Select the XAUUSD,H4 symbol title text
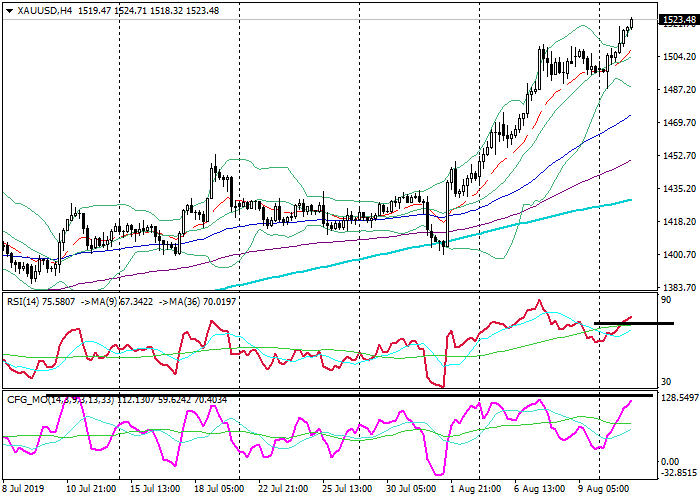 click(x=44, y=10)
